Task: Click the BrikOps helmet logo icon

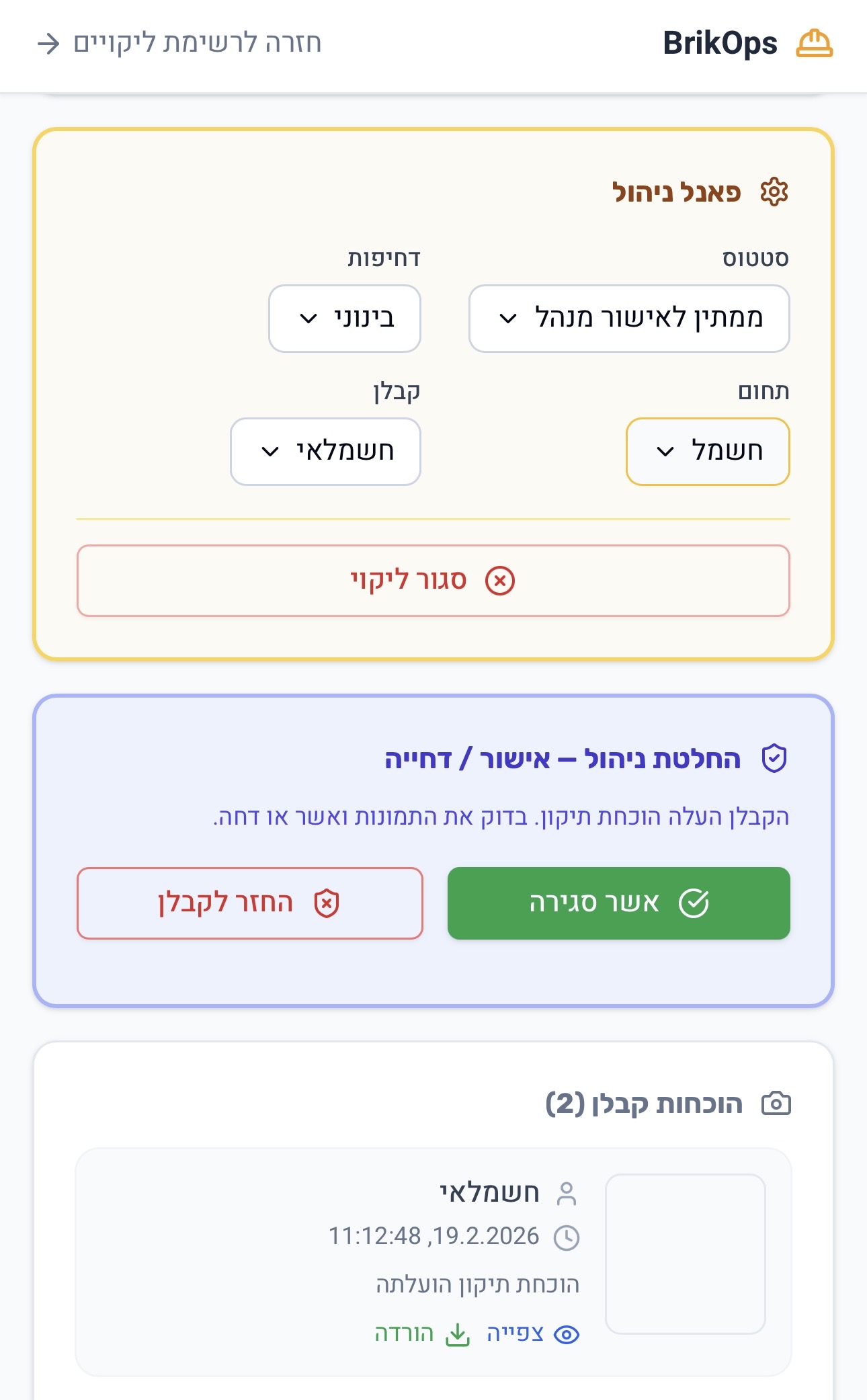Action: (x=815, y=43)
